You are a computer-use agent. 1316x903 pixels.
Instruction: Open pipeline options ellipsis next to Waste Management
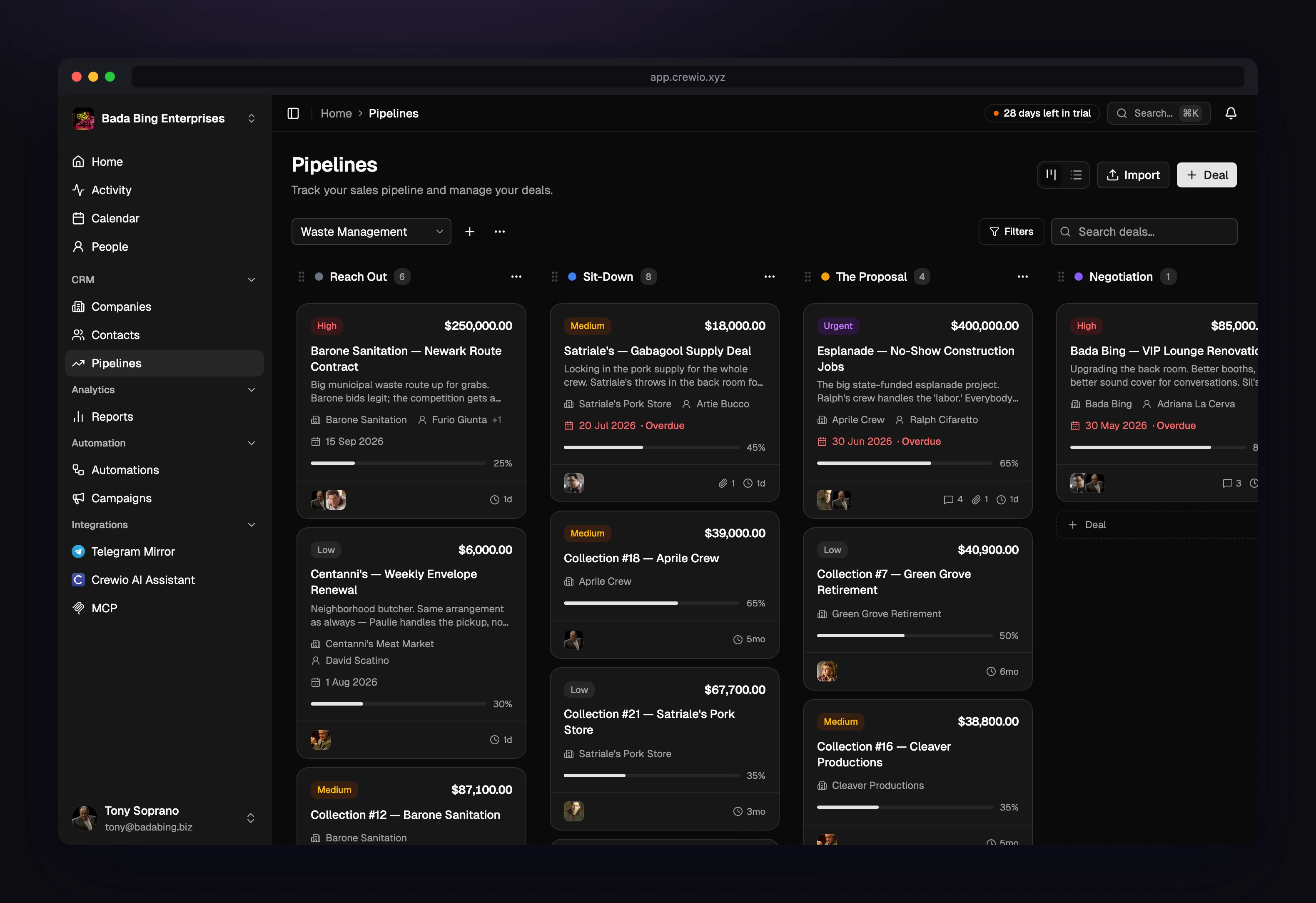click(x=499, y=232)
